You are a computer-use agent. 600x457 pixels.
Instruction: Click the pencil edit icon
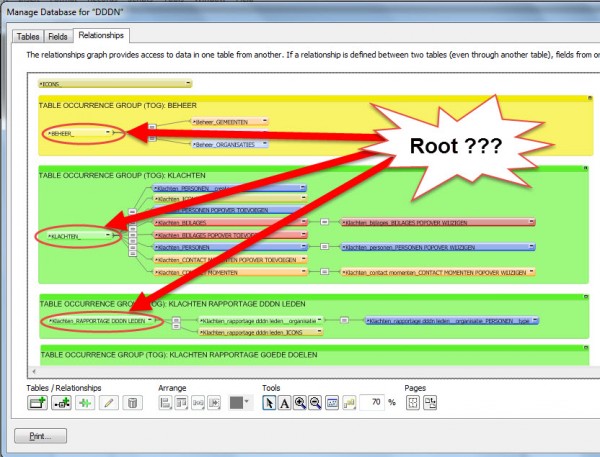(x=108, y=402)
